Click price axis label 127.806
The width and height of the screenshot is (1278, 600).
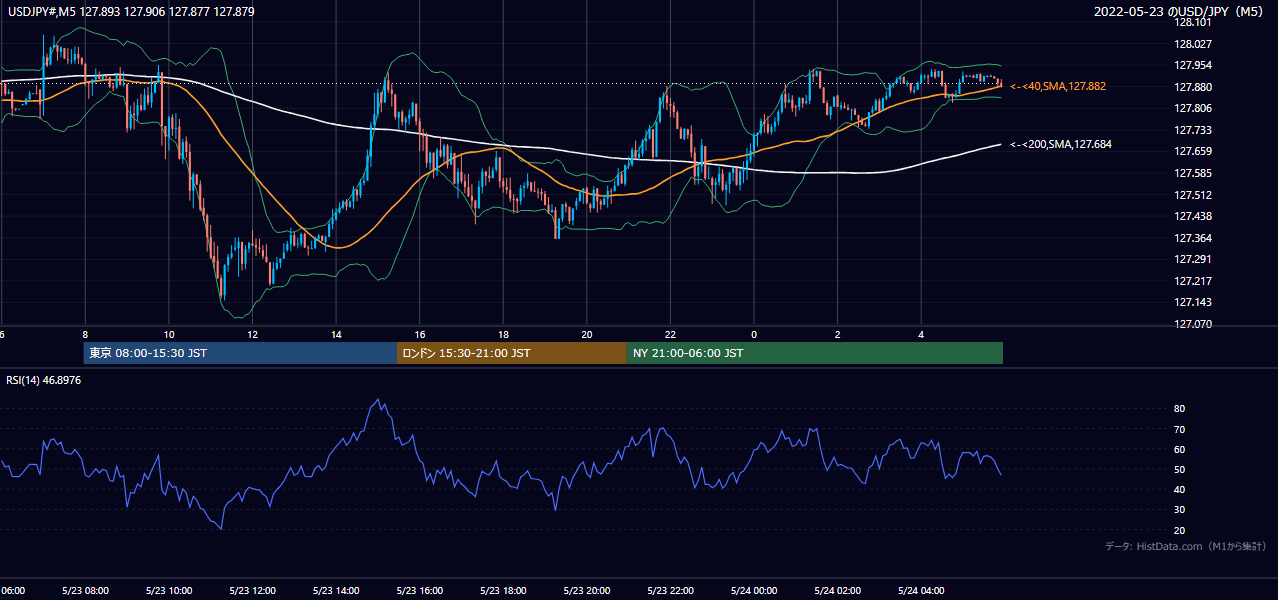coord(1193,108)
